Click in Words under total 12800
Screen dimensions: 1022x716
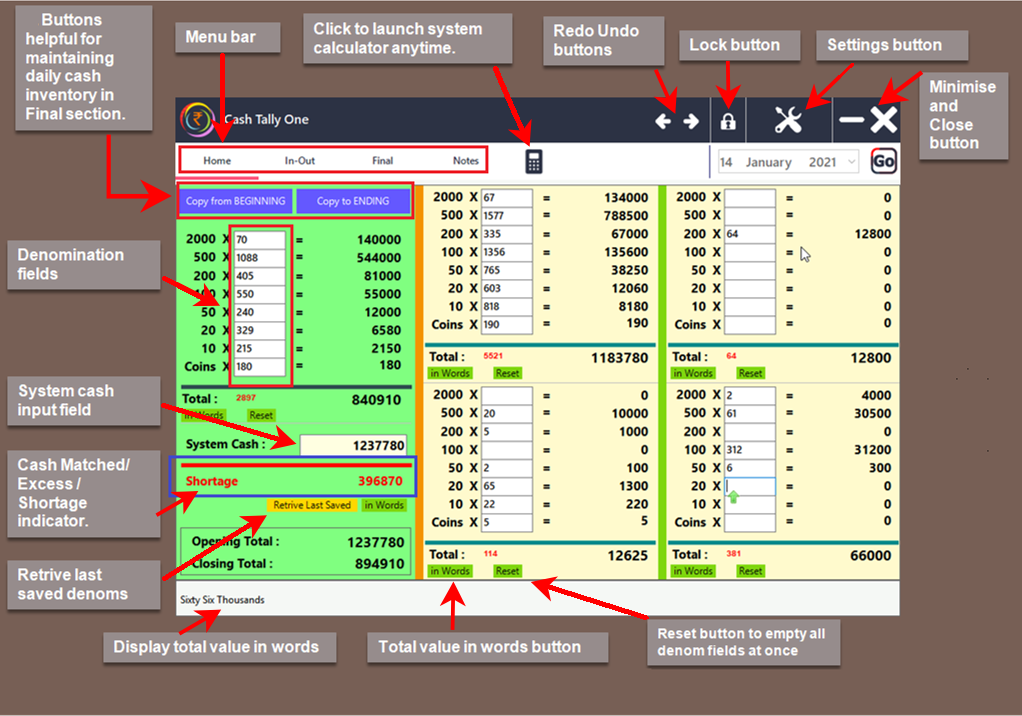693,373
